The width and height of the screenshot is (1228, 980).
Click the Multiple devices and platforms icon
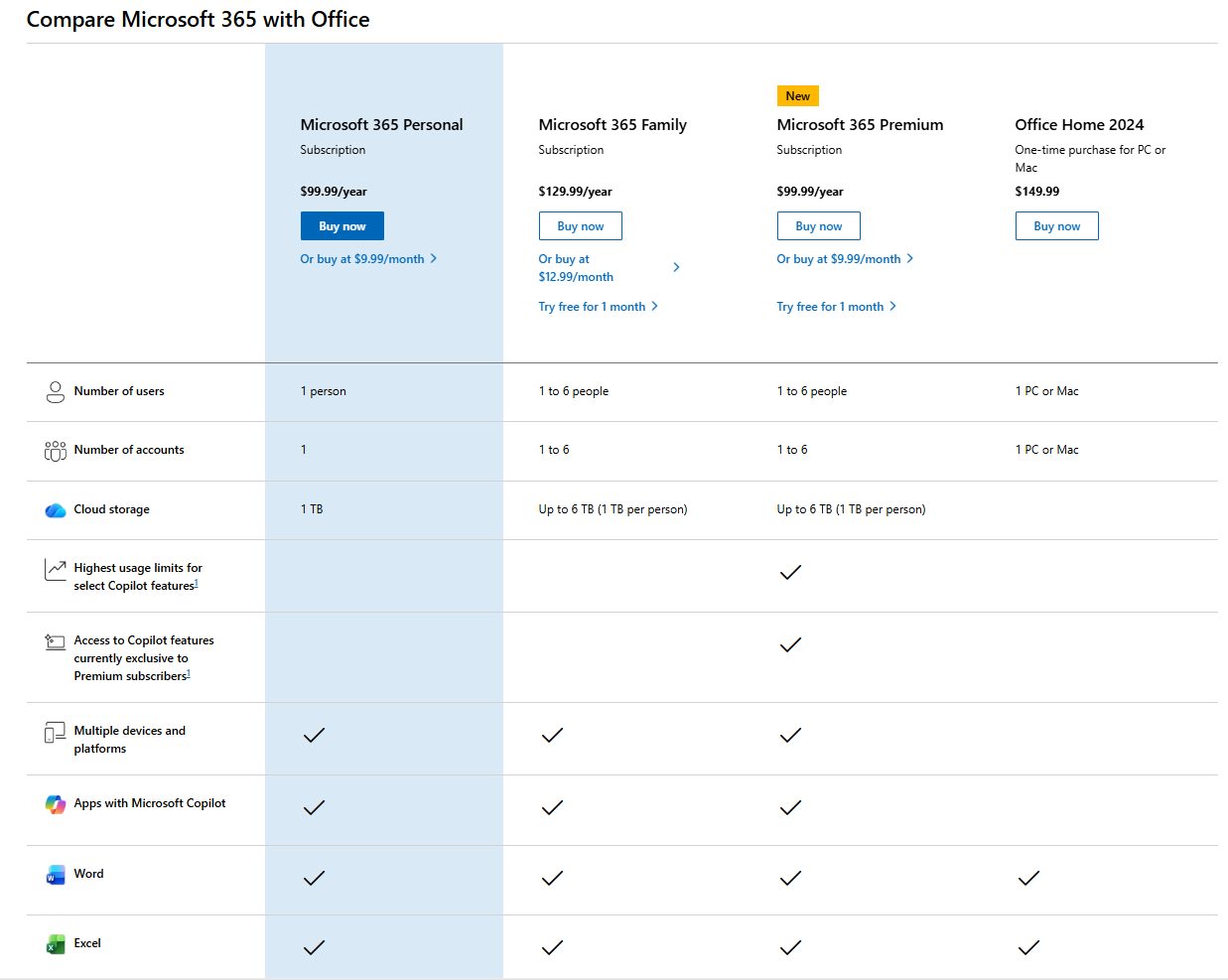(56, 733)
